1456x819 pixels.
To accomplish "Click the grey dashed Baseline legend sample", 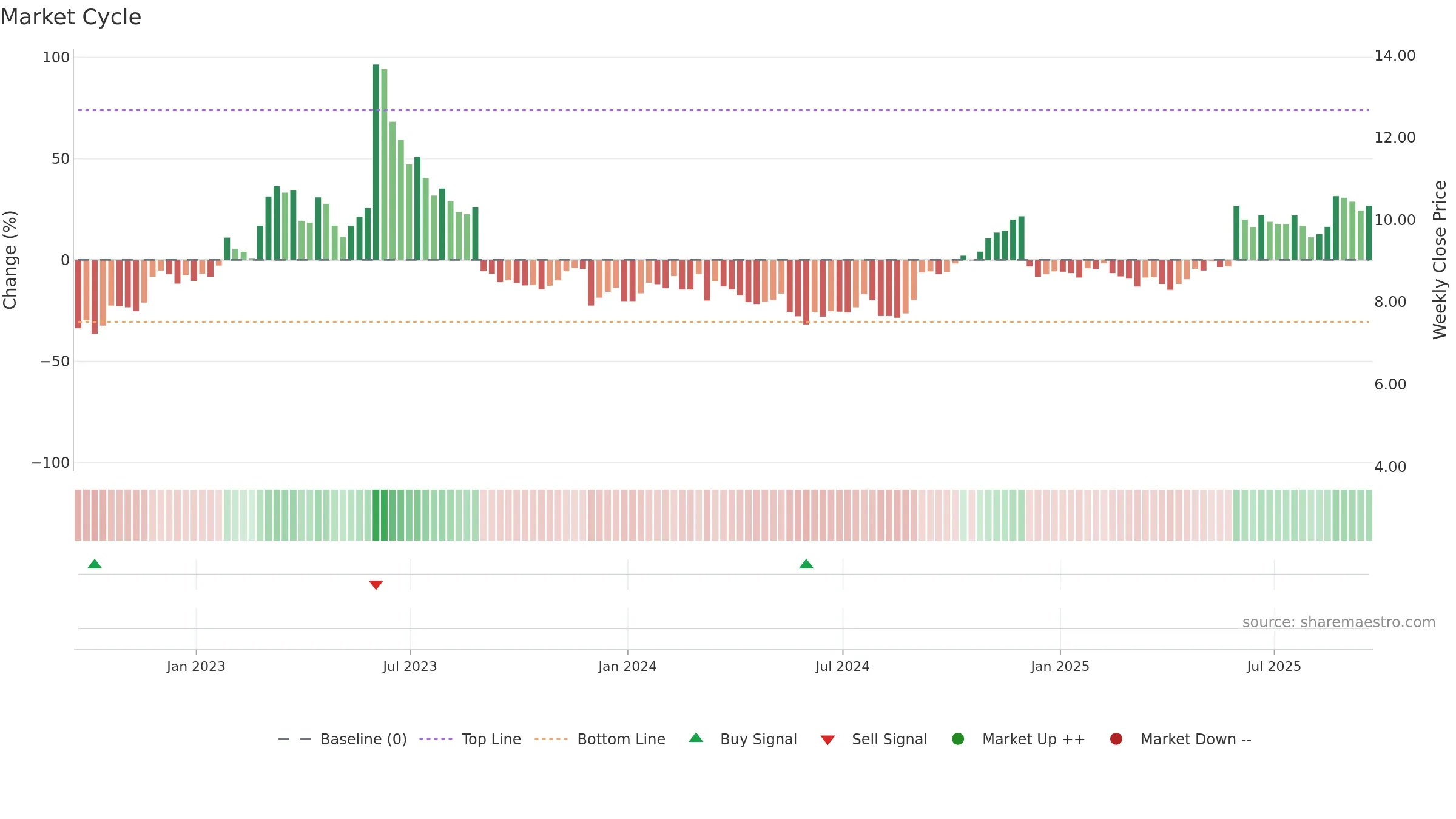I will click(294, 739).
